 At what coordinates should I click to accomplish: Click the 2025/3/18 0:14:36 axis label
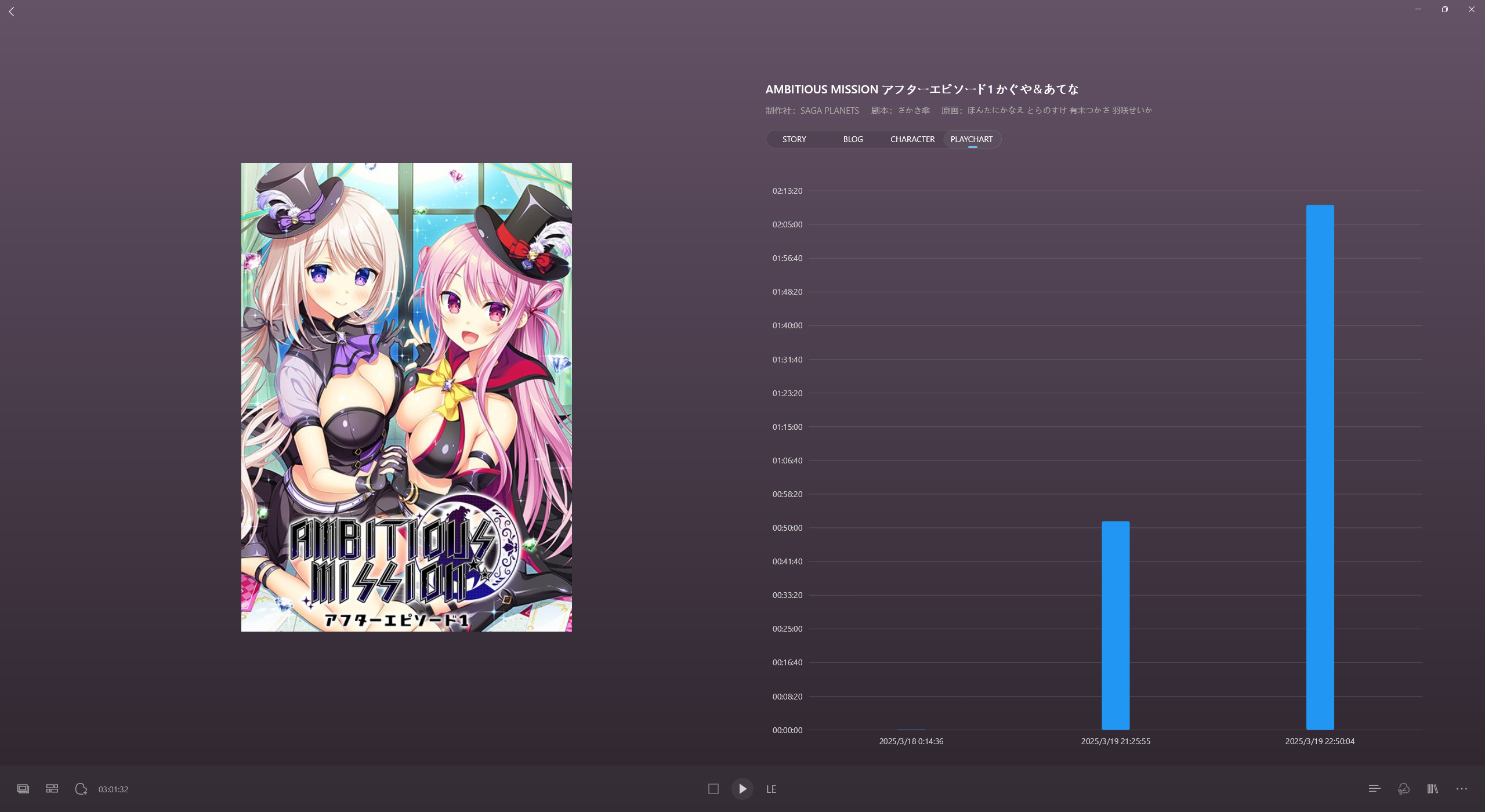(911, 741)
